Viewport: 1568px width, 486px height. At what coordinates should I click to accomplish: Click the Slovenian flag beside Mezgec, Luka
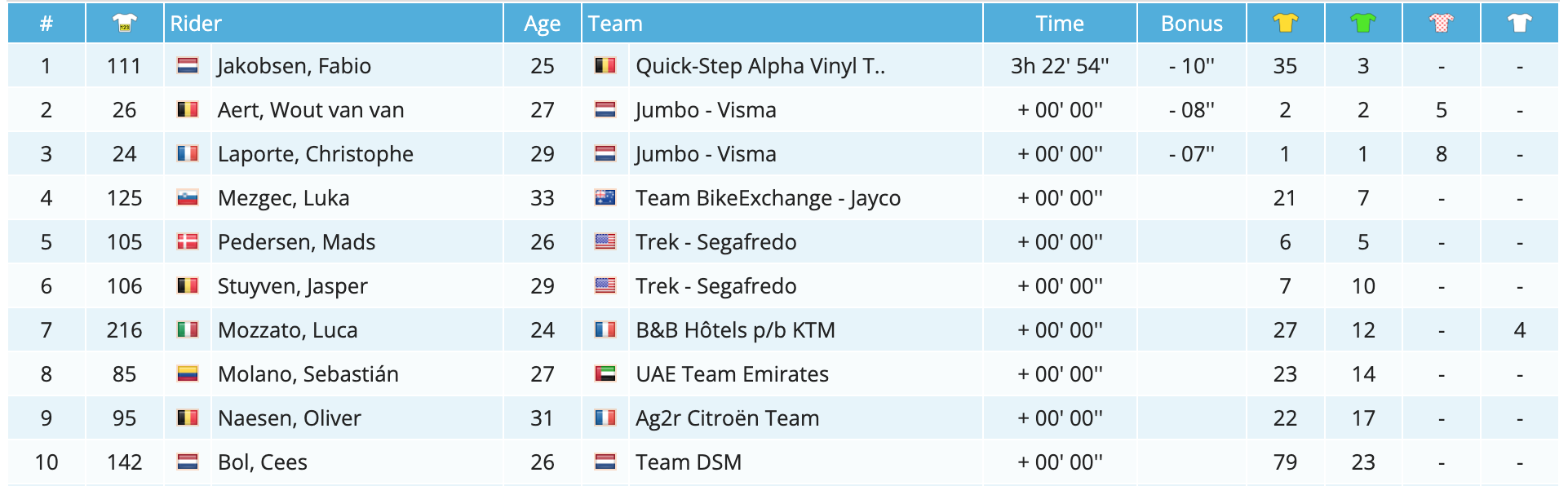tap(188, 198)
